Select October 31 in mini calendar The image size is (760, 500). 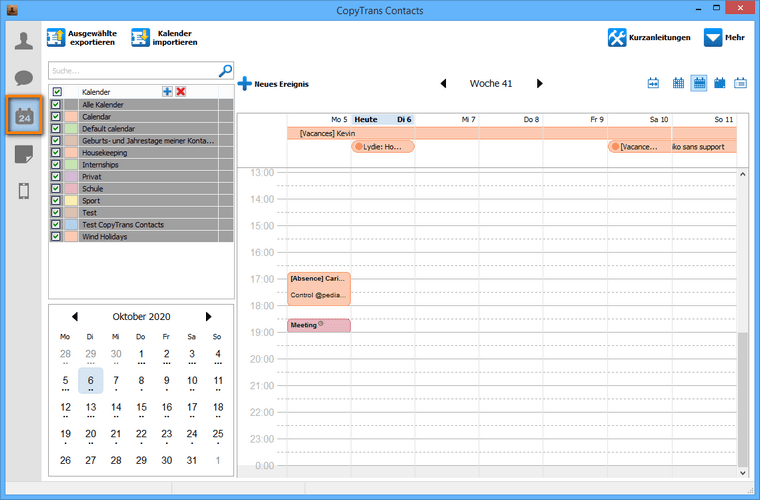[192, 461]
